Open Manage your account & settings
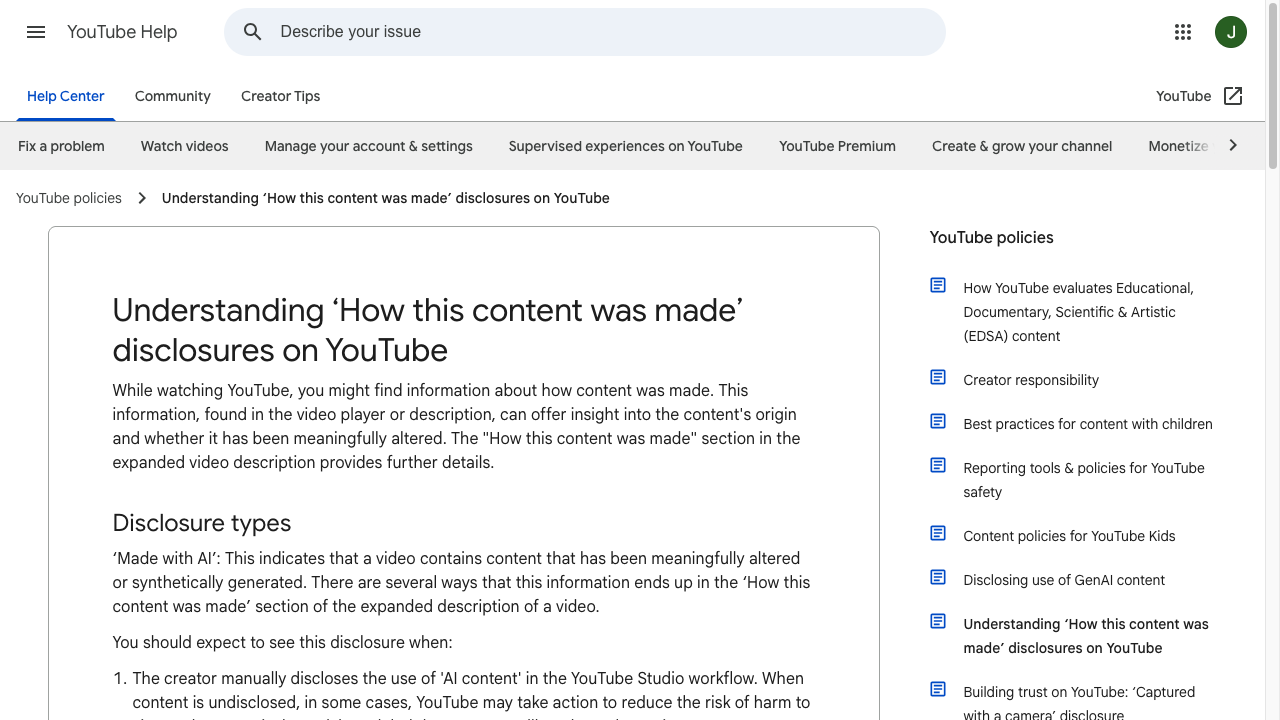The image size is (1280, 720). coord(369,146)
